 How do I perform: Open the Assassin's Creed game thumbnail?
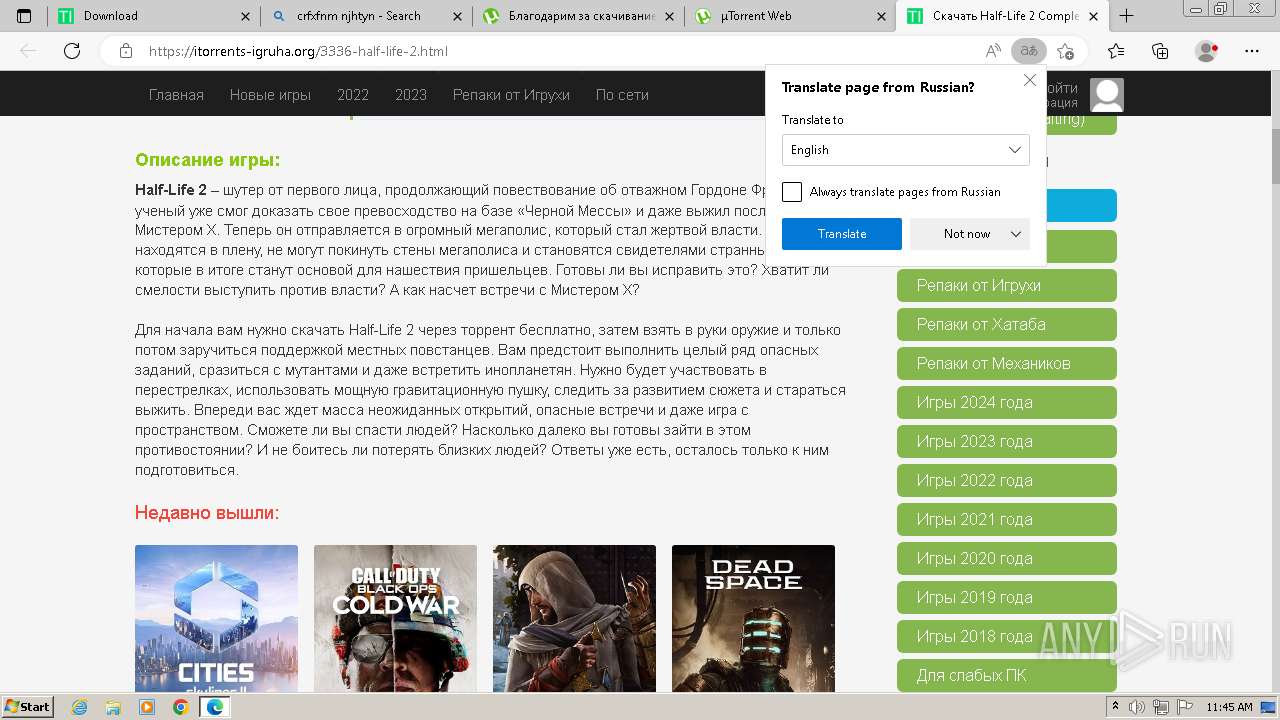(x=574, y=619)
